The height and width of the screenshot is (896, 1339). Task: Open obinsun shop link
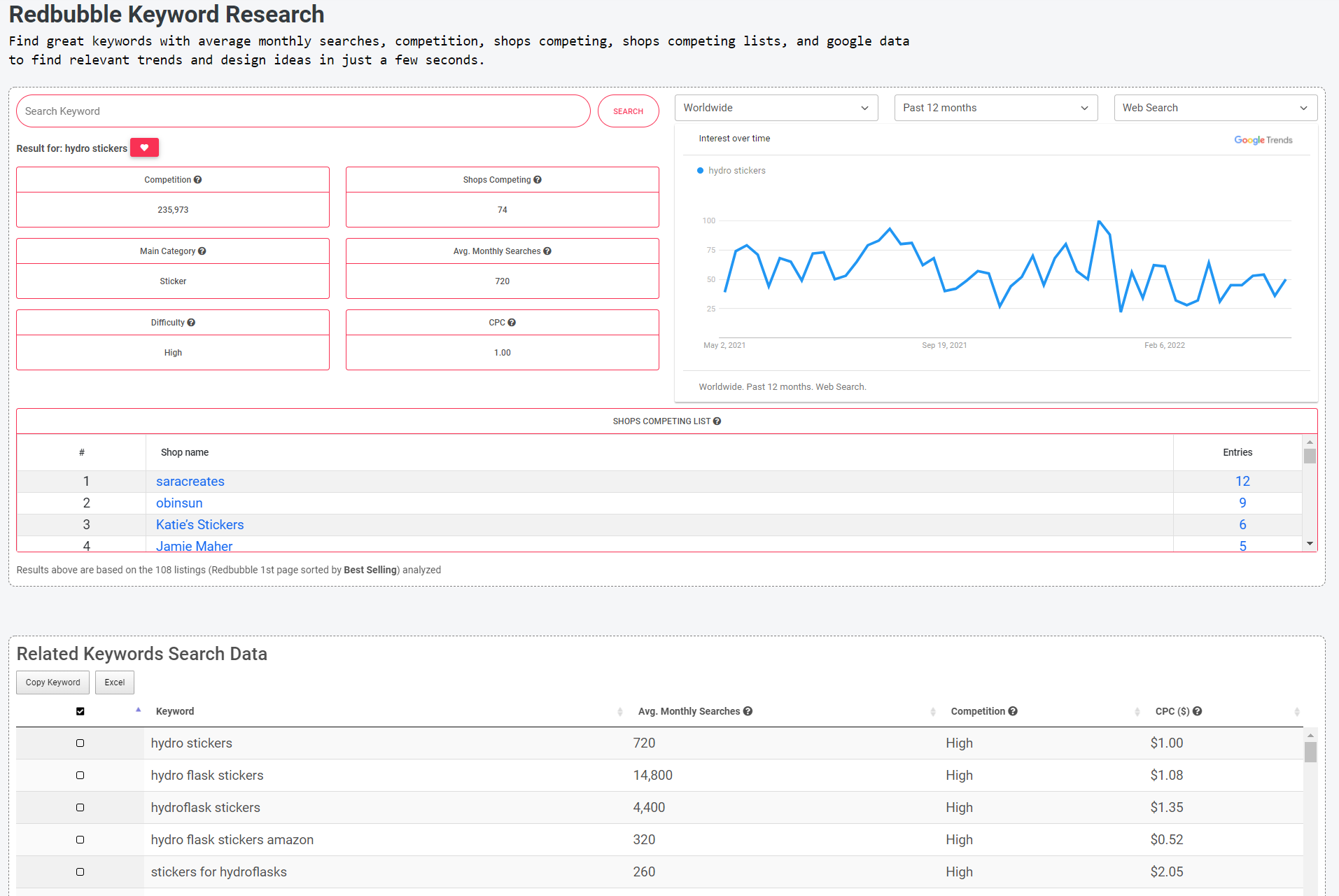179,503
